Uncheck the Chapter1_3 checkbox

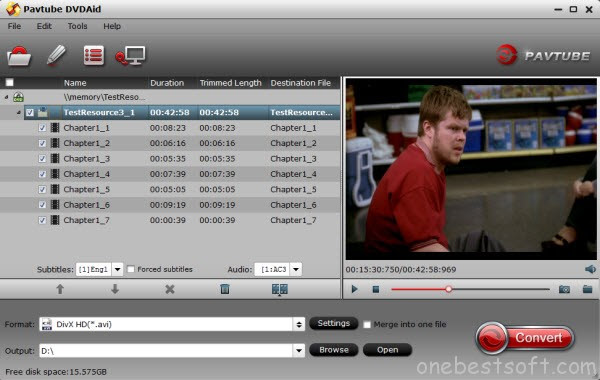pyautogui.click(x=42, y=158)
